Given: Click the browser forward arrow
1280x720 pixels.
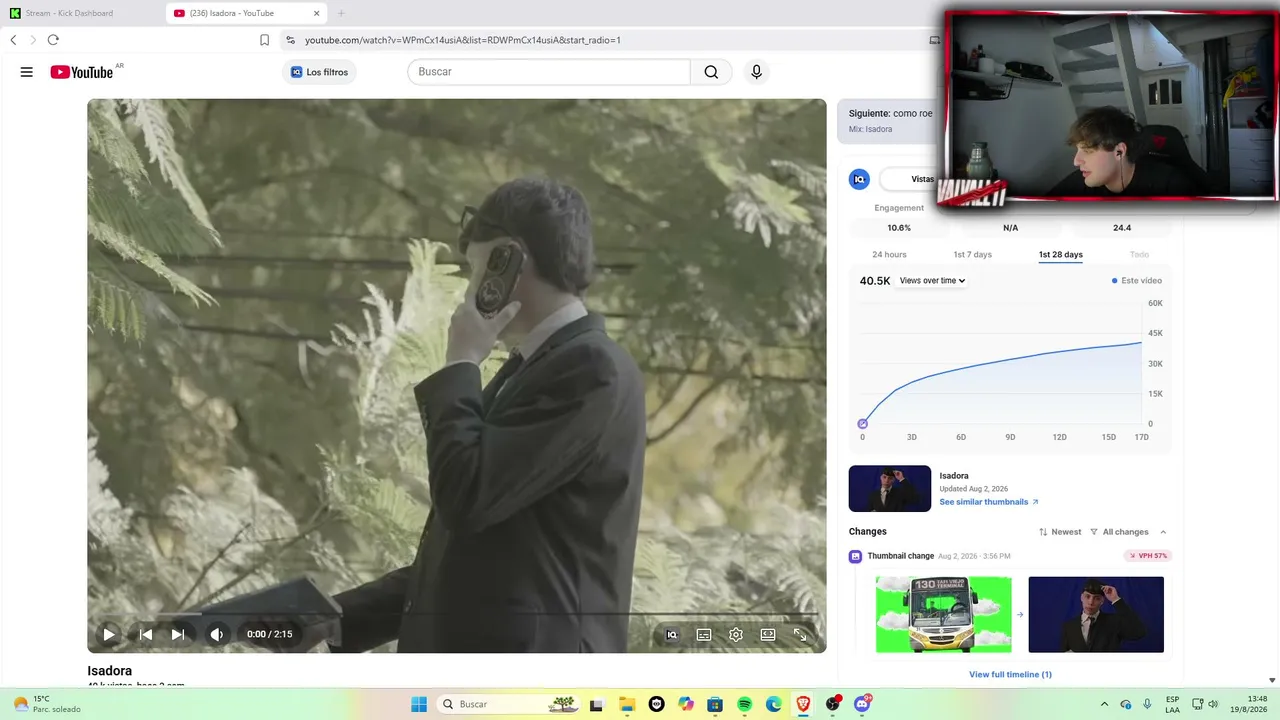Looking at the screenshot, I should [33, 40].
